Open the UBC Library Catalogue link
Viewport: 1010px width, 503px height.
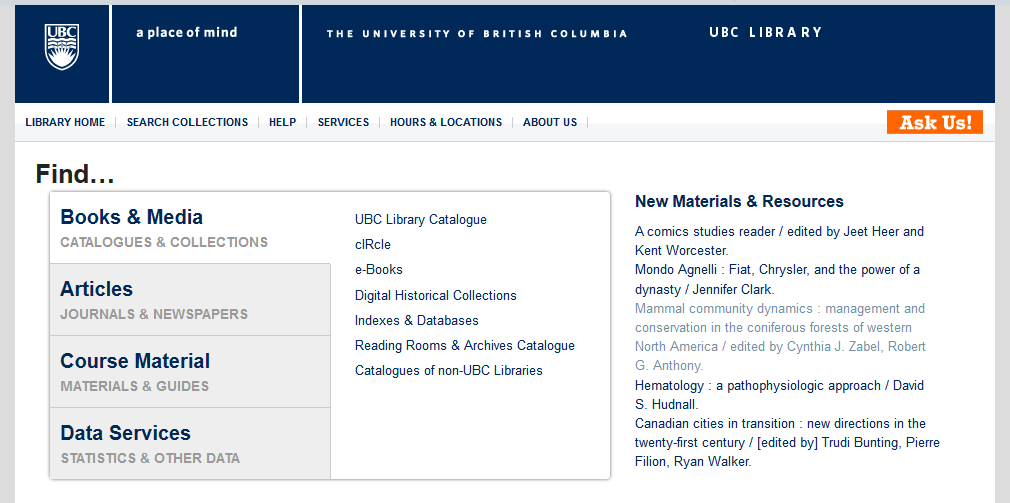(x=421, y=220)
